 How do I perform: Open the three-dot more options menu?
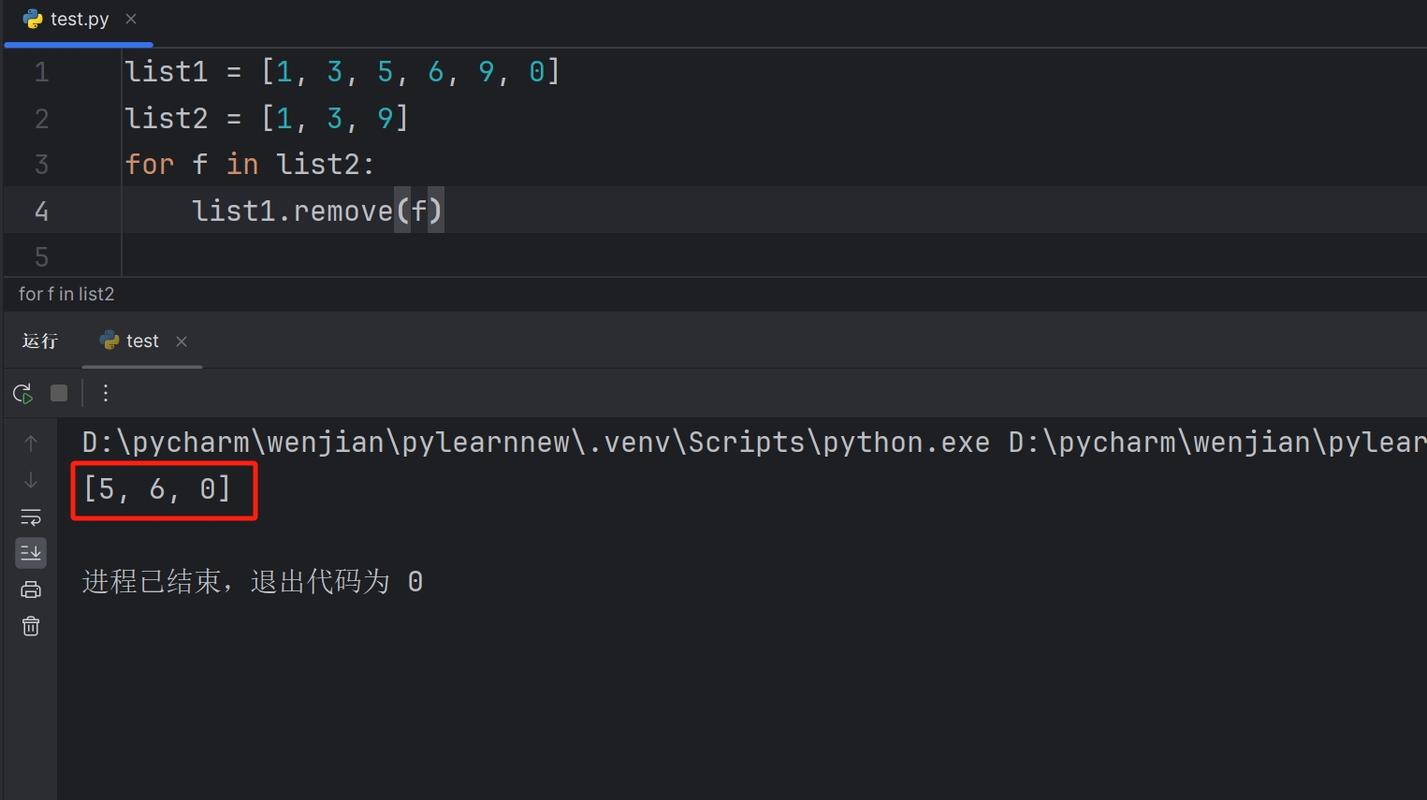click(105, 393)
